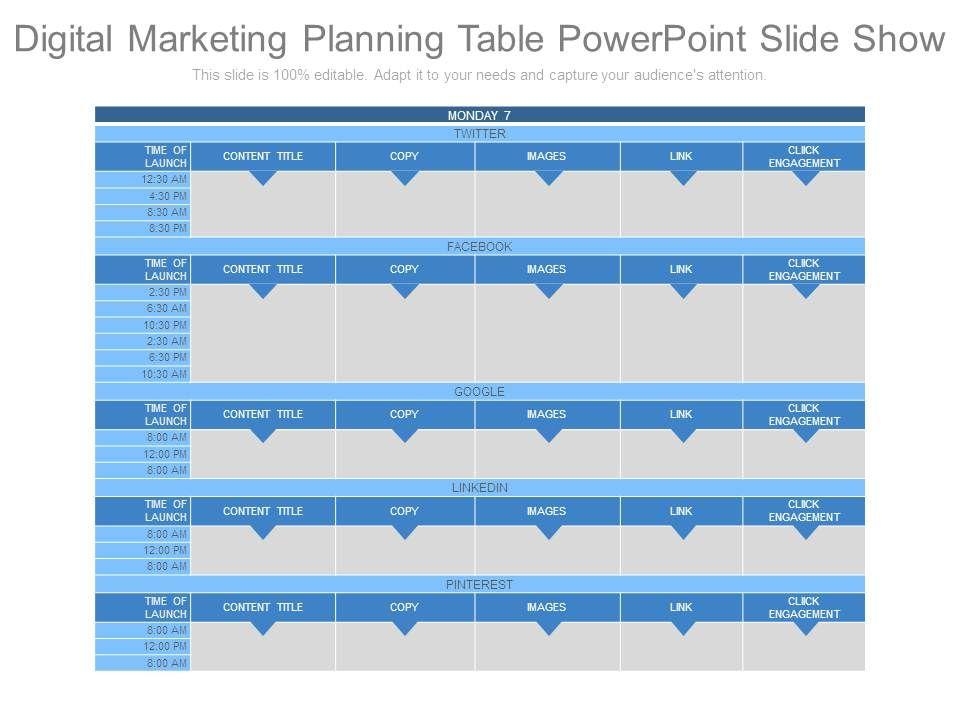
Task: Select the TWITTER section label row
Action: [x=479, y=134]
